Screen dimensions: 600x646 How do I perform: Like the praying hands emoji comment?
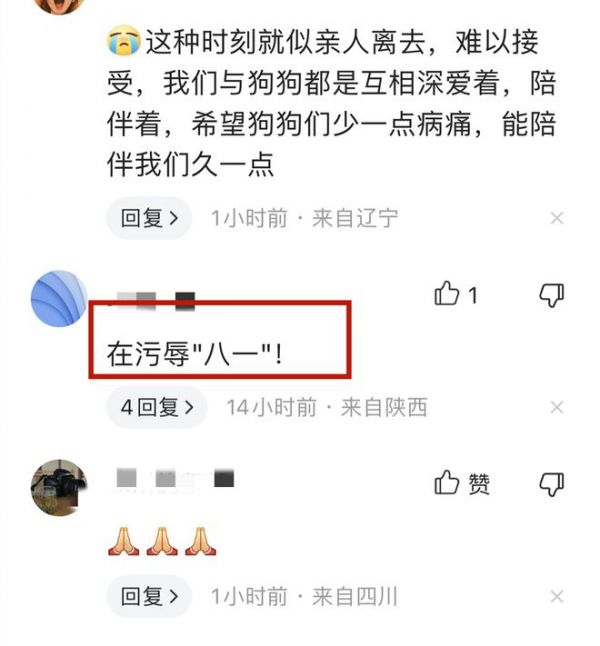(x=447, y=482)
